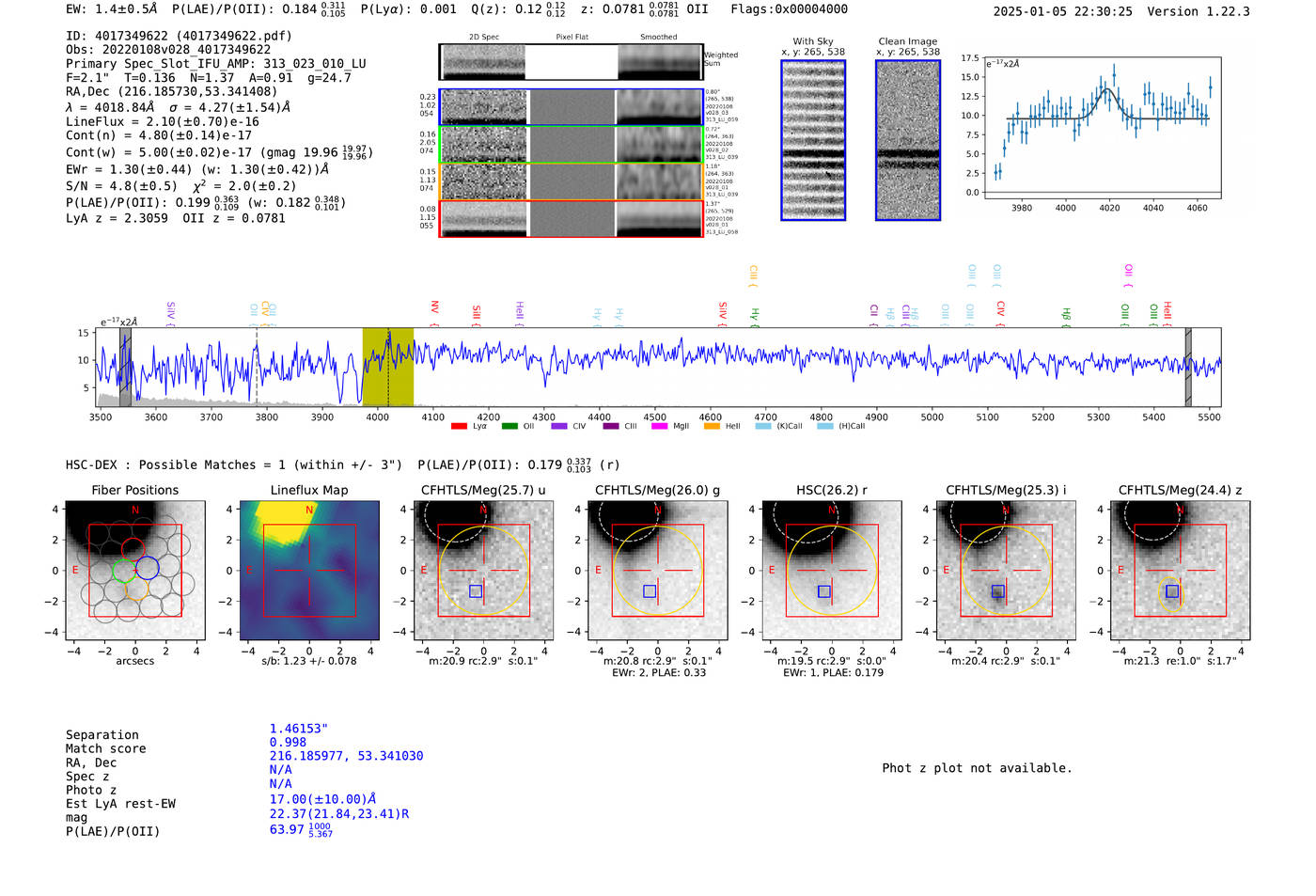Click the orange-framed fiber 2D spectrum row
The image size is (1316, 896).
[571, 181]
